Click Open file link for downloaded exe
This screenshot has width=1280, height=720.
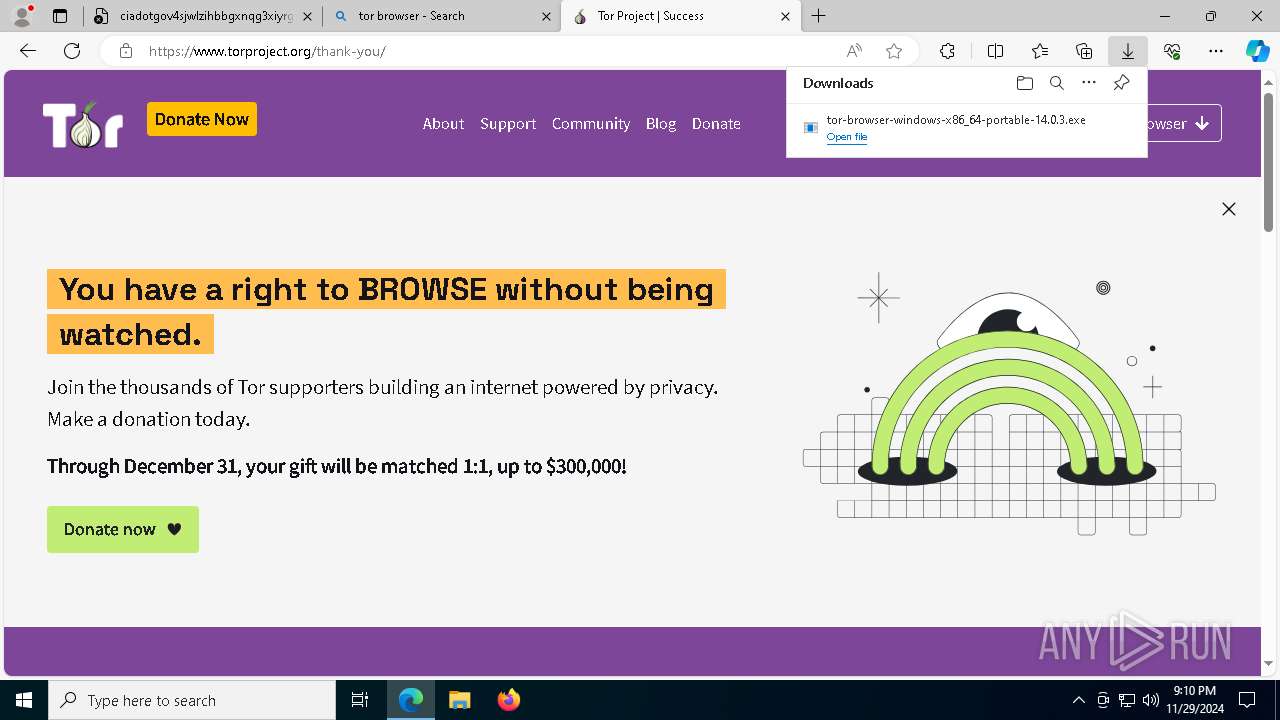click(x=847, y=137)
